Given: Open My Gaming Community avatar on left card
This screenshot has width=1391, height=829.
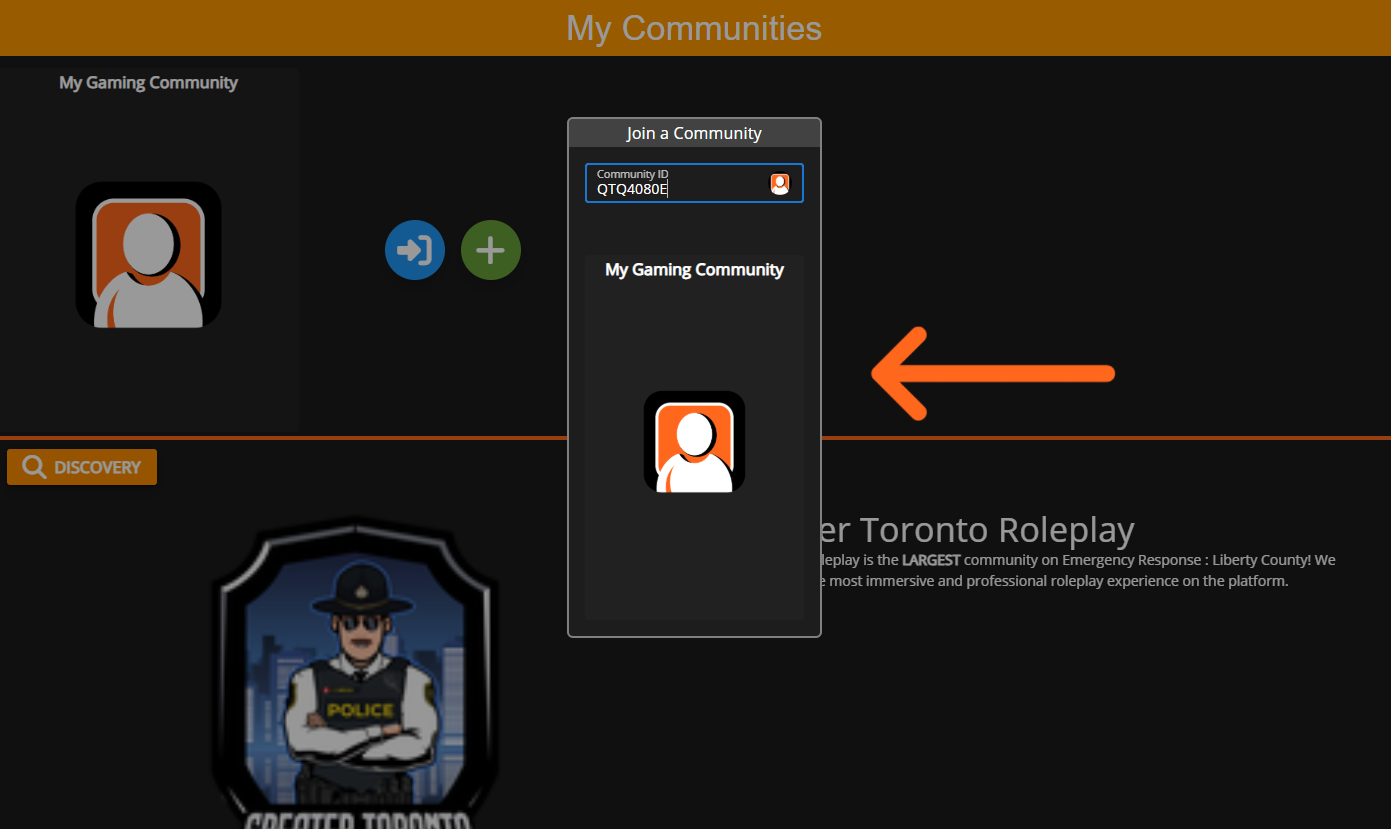Looking at the screenshot, I should 148,255.
